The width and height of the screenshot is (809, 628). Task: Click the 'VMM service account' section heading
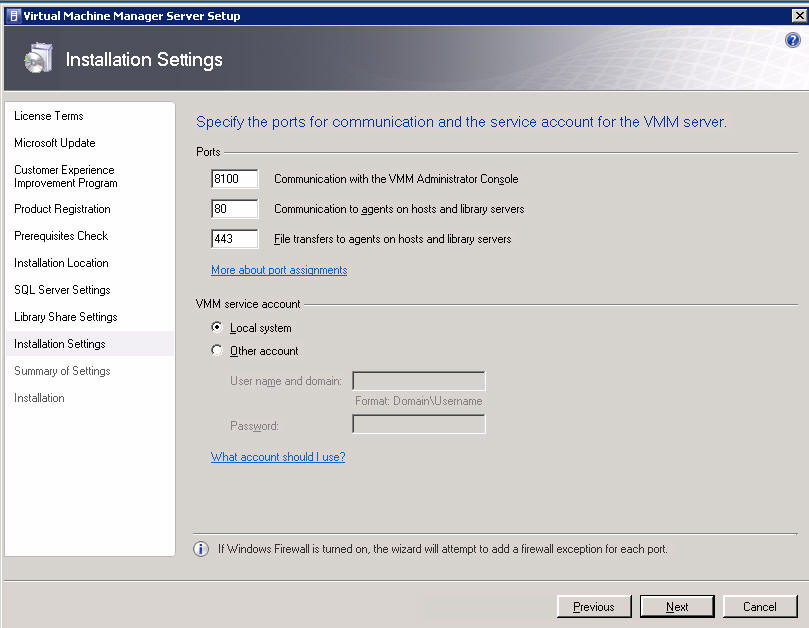(x=248, y=304)
